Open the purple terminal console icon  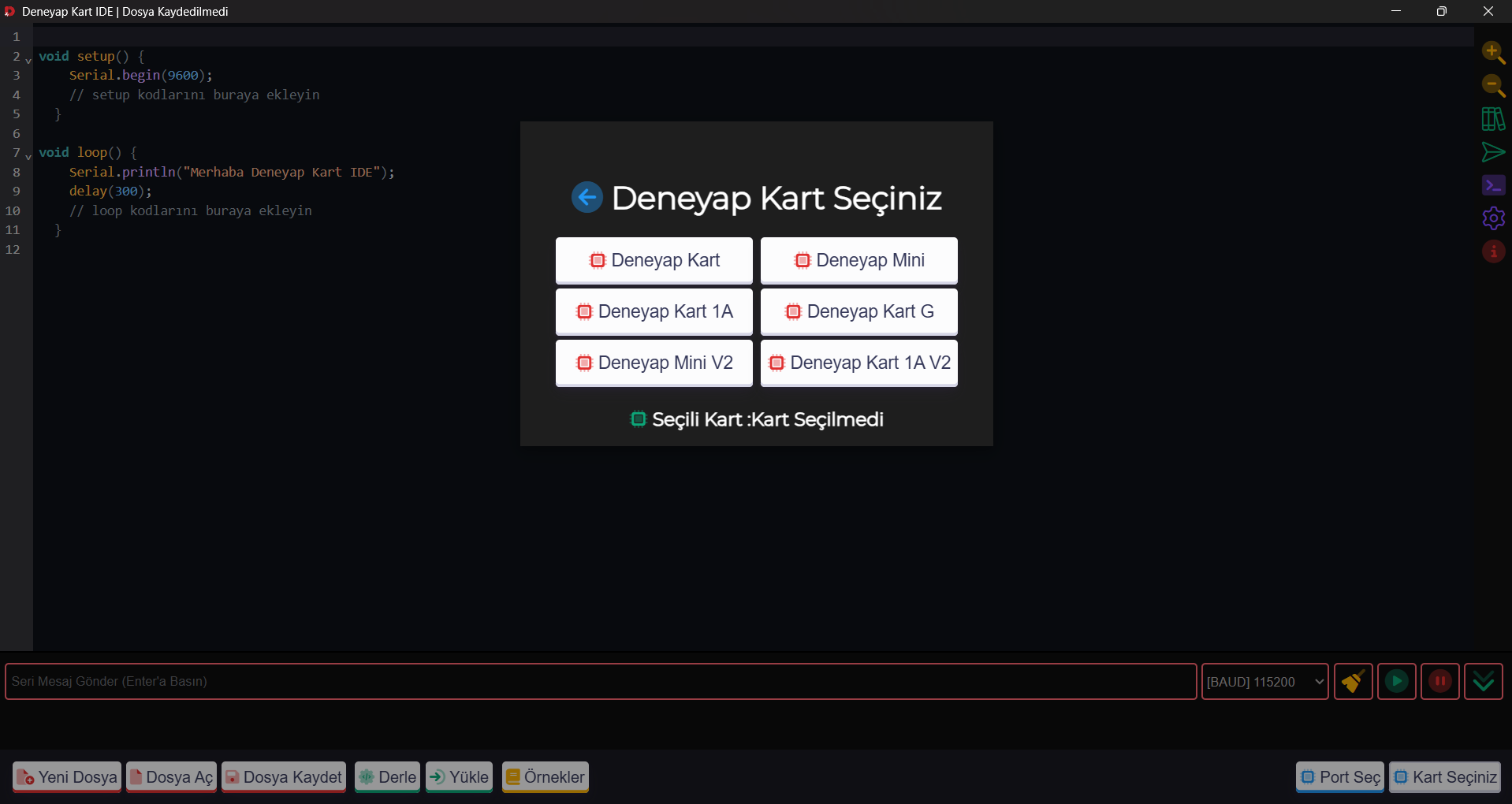click(x=1493, y=185)
